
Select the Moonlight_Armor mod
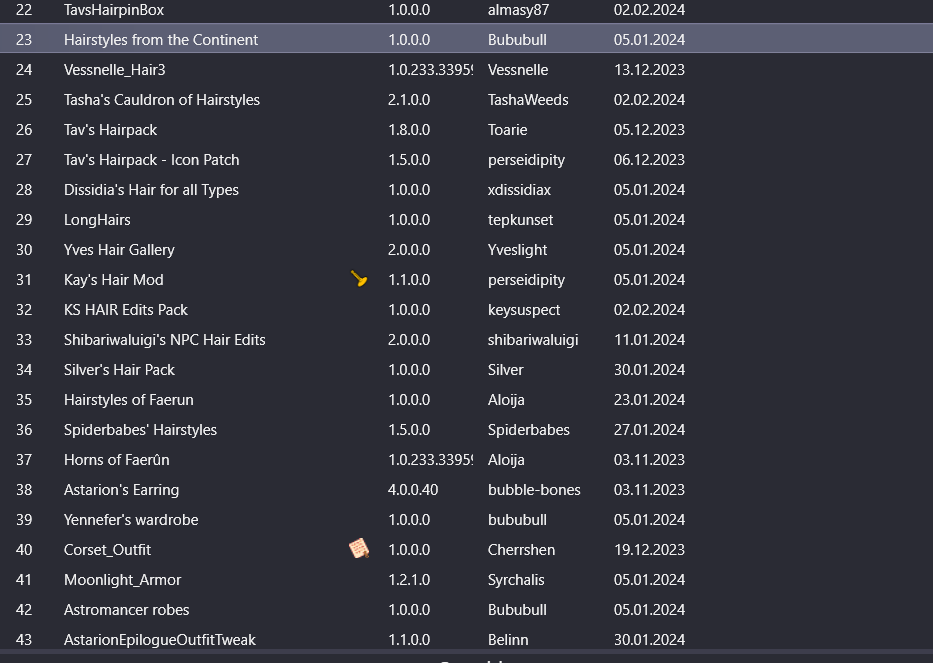point(123,580)
